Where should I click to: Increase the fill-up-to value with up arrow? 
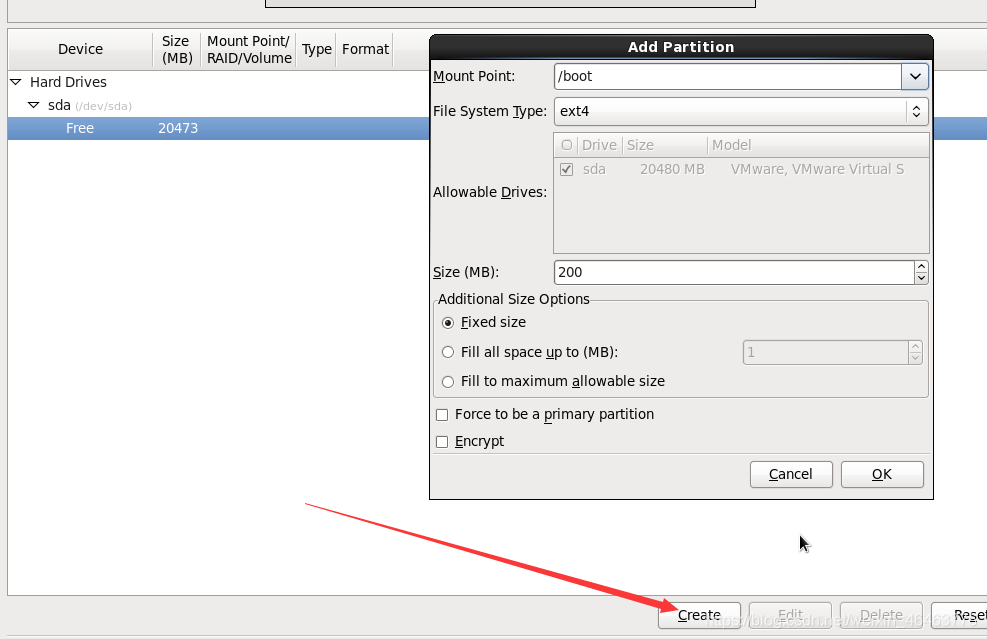915,347
